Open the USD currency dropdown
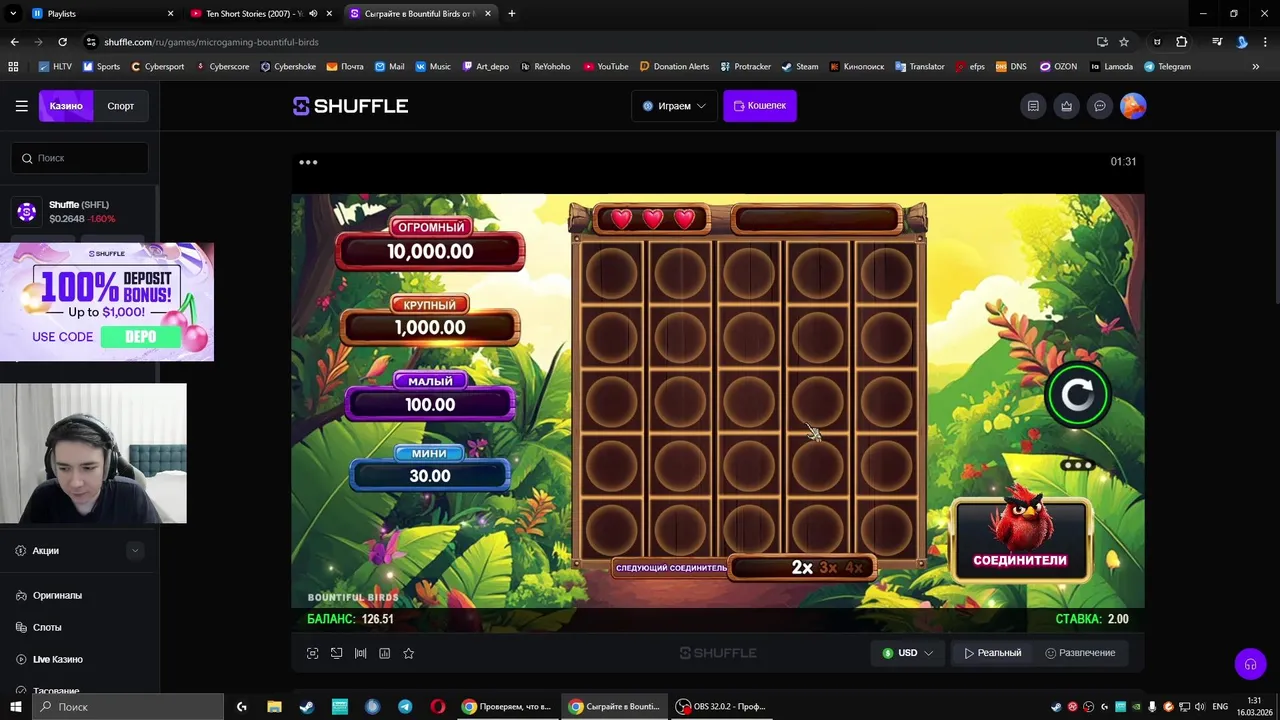The image size is (1280, 720). pyautogui.click(x=908, y=653)
